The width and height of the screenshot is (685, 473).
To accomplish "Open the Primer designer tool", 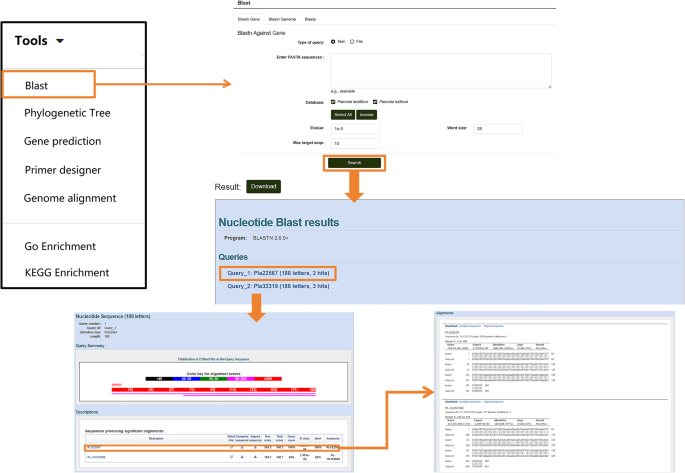I will [x=63, y=170].
